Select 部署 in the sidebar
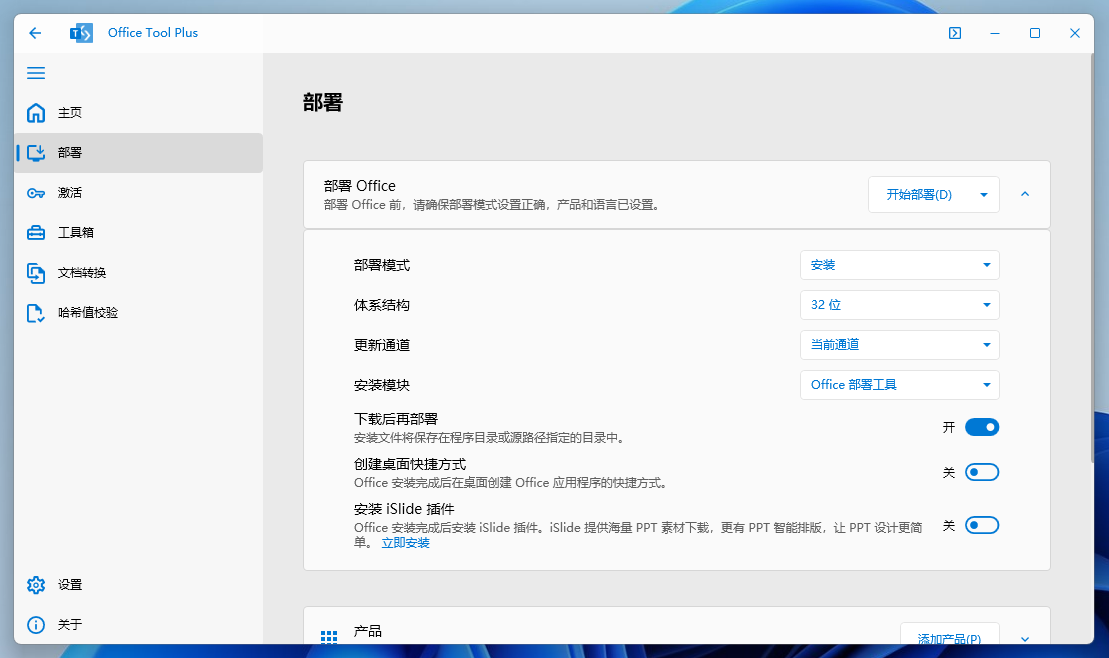The height and width of the screenshot is (658, 1109). 139,153
